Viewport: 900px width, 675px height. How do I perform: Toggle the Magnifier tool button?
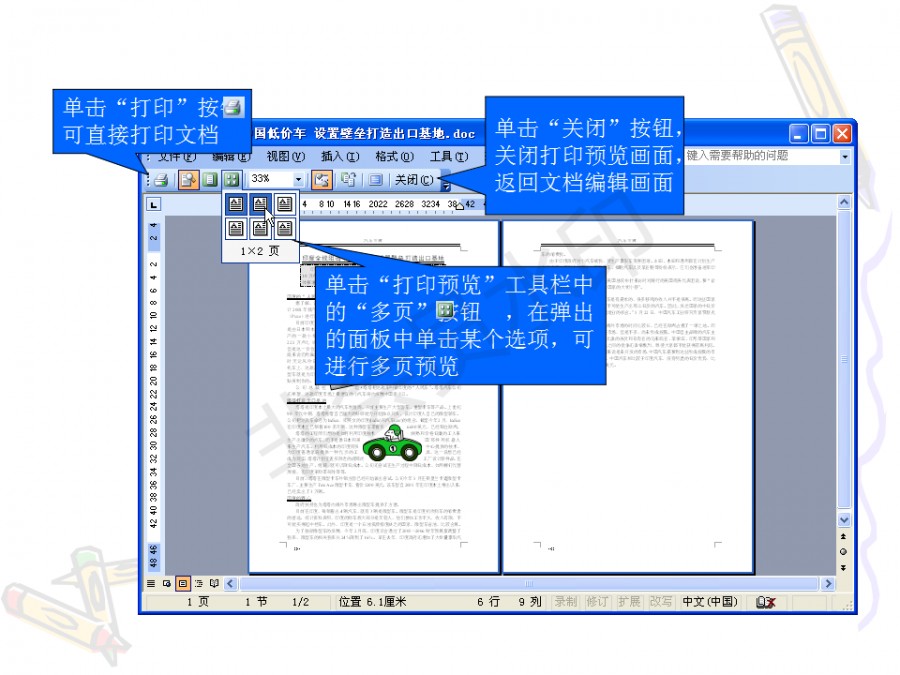click(x=188, y=180)
